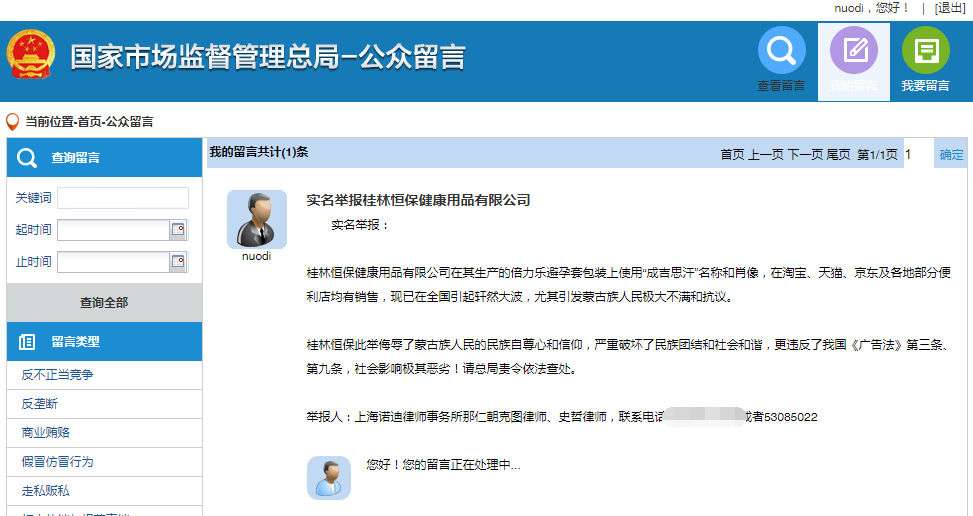Image resolution: width=973 pixels, height=516 pixels.
Task: Click 确定 to jump to page
Action: pos(951,154)
